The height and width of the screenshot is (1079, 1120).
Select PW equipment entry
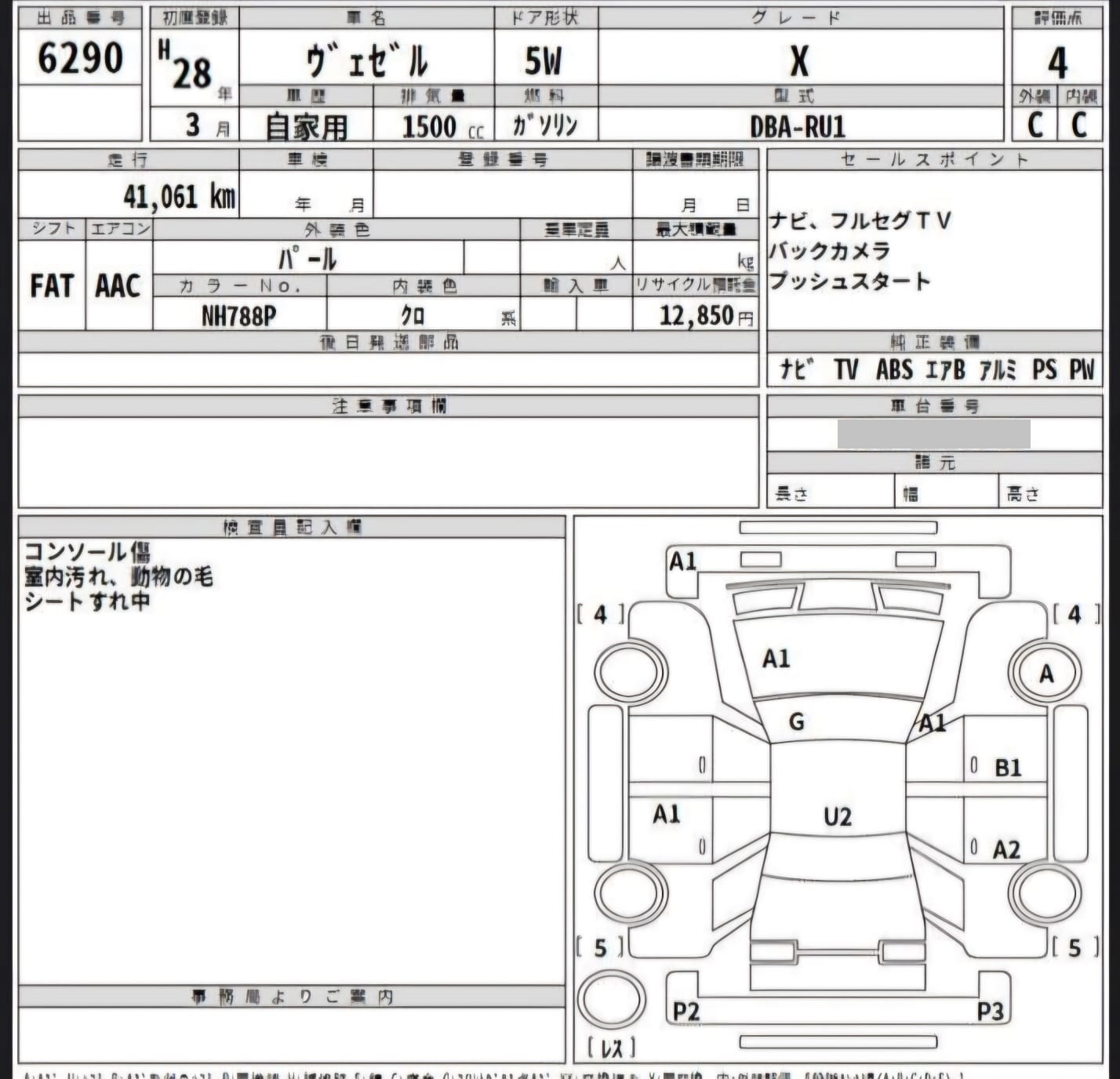(1082, 369)
